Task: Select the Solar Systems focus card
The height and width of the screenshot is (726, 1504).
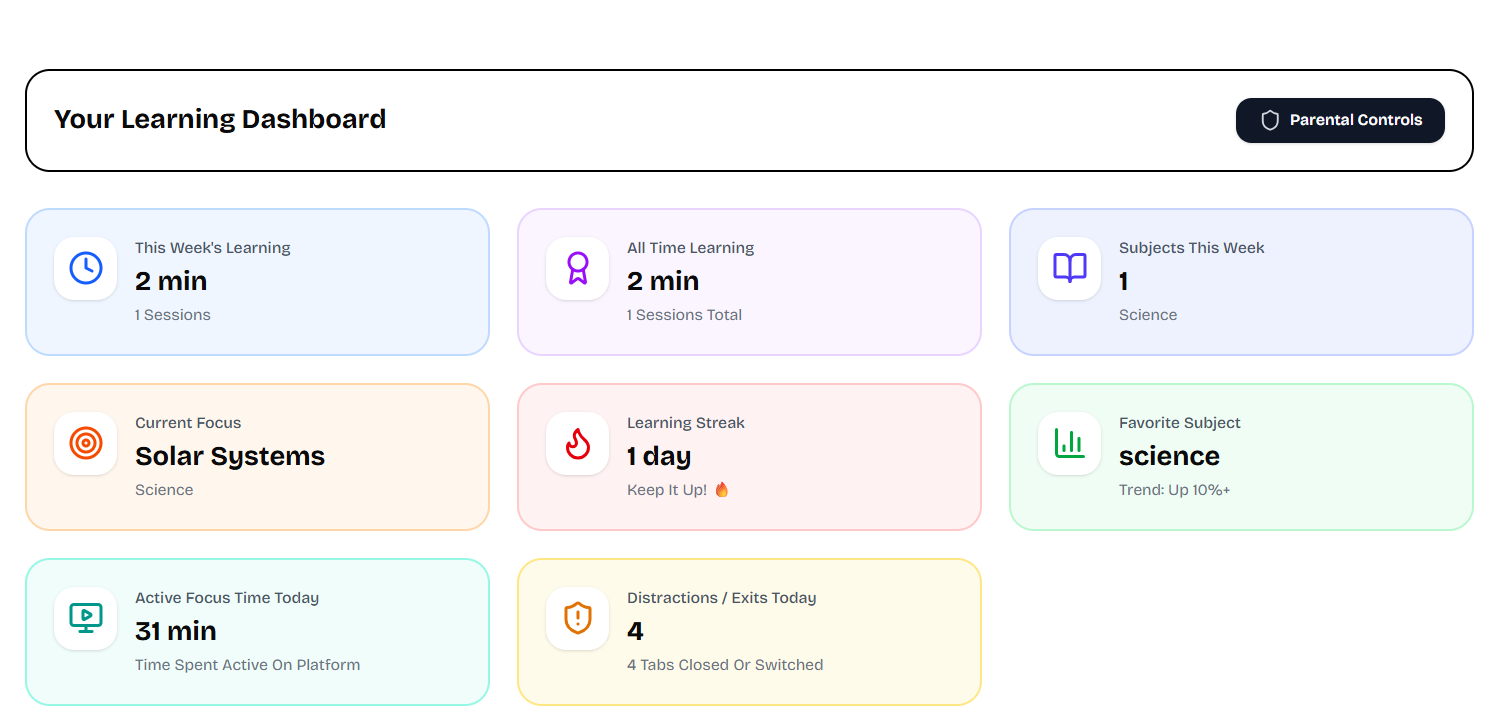Action: pos(258,456)
